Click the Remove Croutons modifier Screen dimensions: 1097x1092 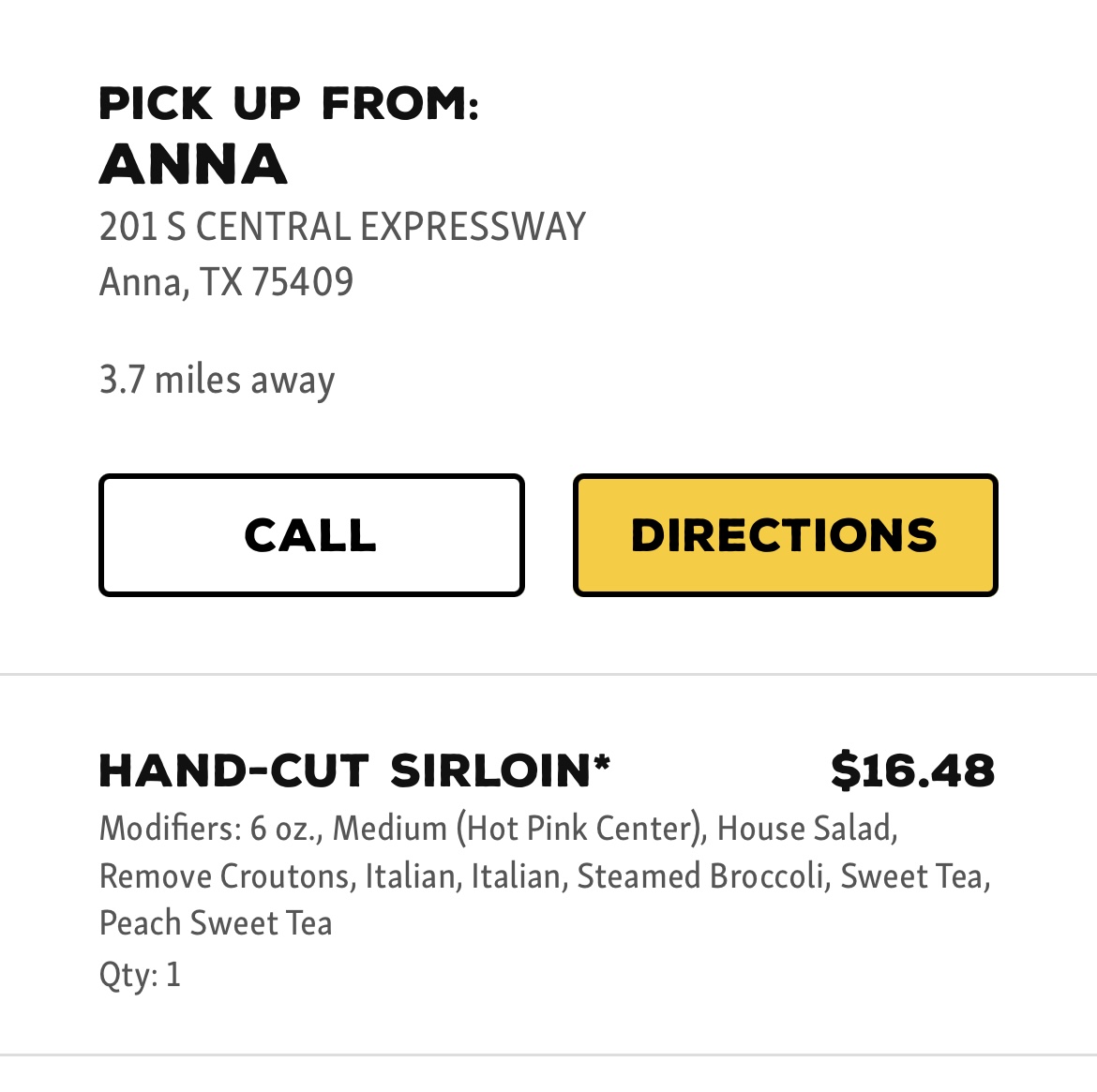(x=225, y=876)
